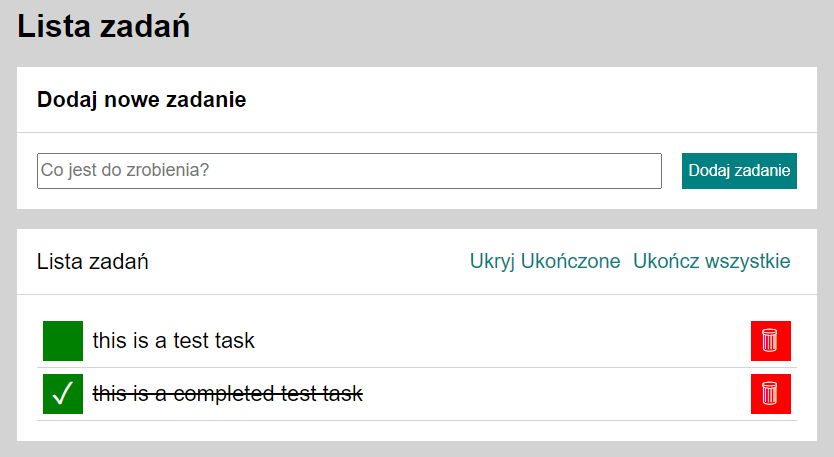Click "Lista zadań" heading of the tasks panel

click(x=93, y=262)
